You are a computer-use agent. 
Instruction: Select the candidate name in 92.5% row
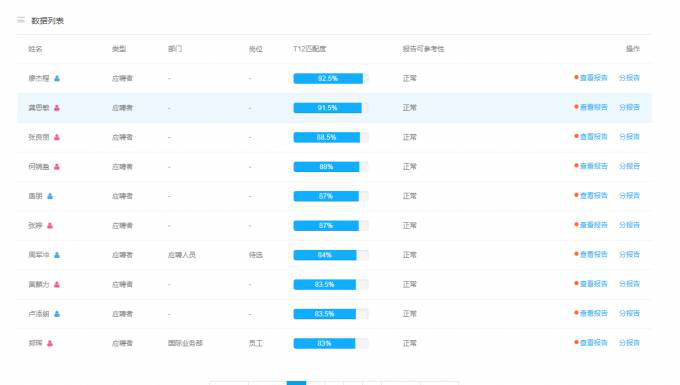(39, 78)
